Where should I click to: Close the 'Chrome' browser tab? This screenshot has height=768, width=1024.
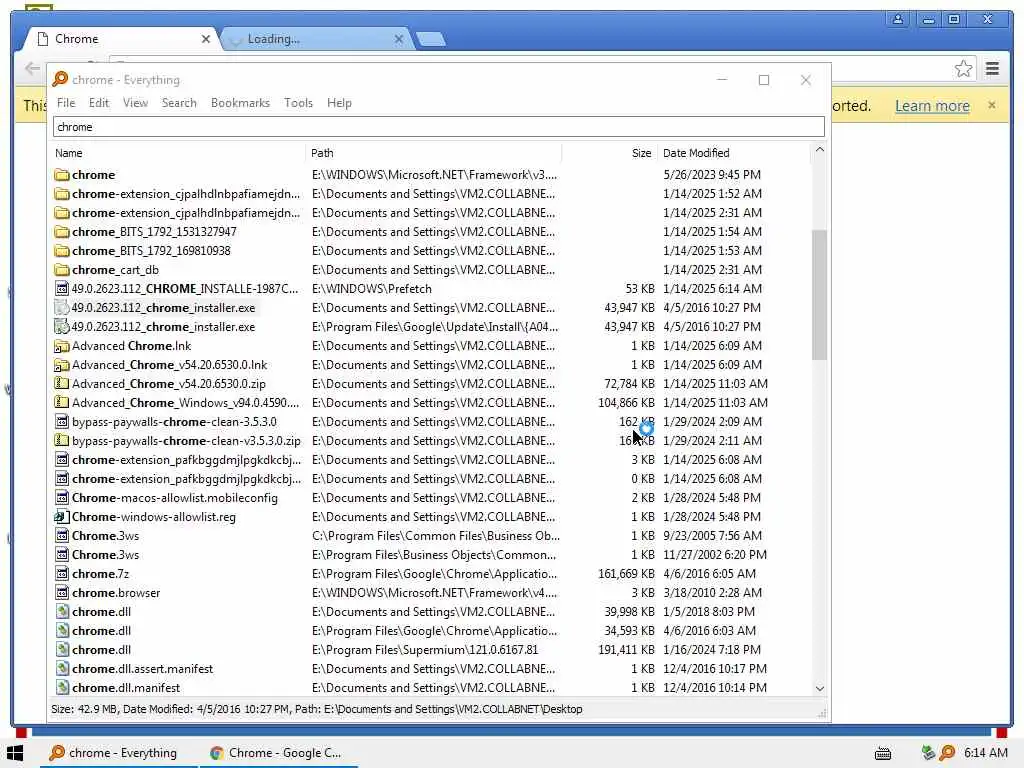click(206, 39)
